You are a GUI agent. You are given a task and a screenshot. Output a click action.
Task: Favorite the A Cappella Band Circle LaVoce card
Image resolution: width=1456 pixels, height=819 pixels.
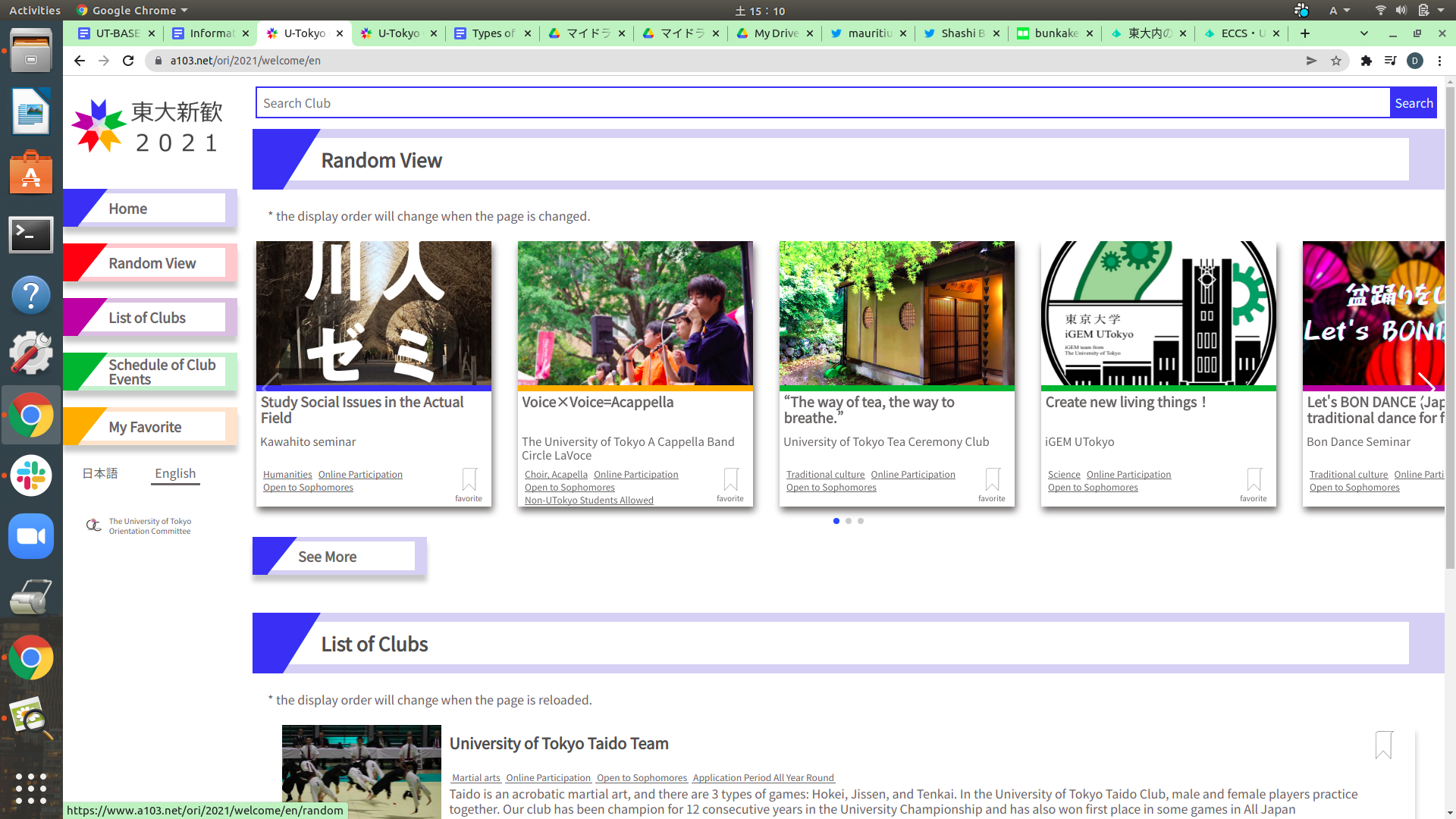[730, 484]
